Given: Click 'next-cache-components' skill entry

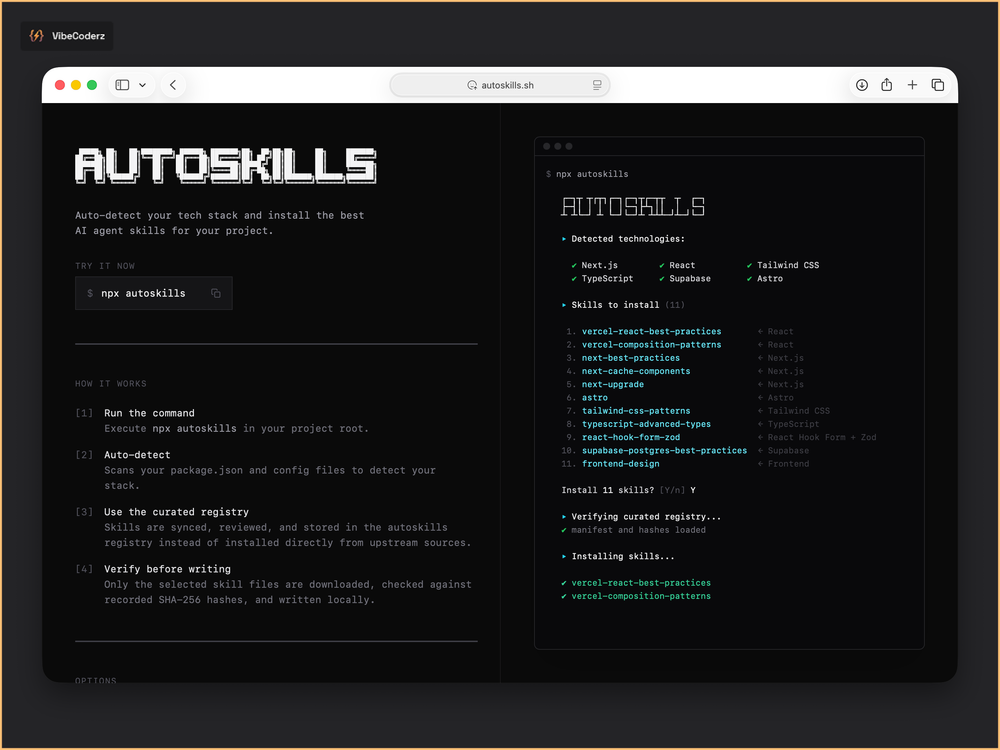Looking at the screenshot, I should (636, 371).
